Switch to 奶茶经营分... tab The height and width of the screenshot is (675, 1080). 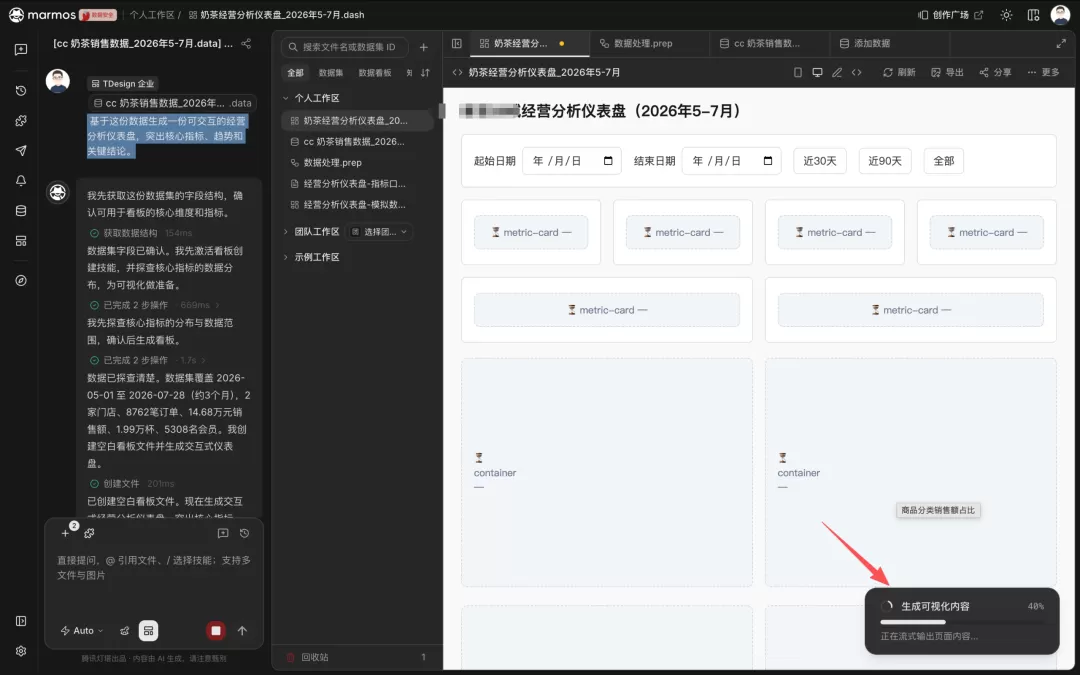[x=529, y=43]
